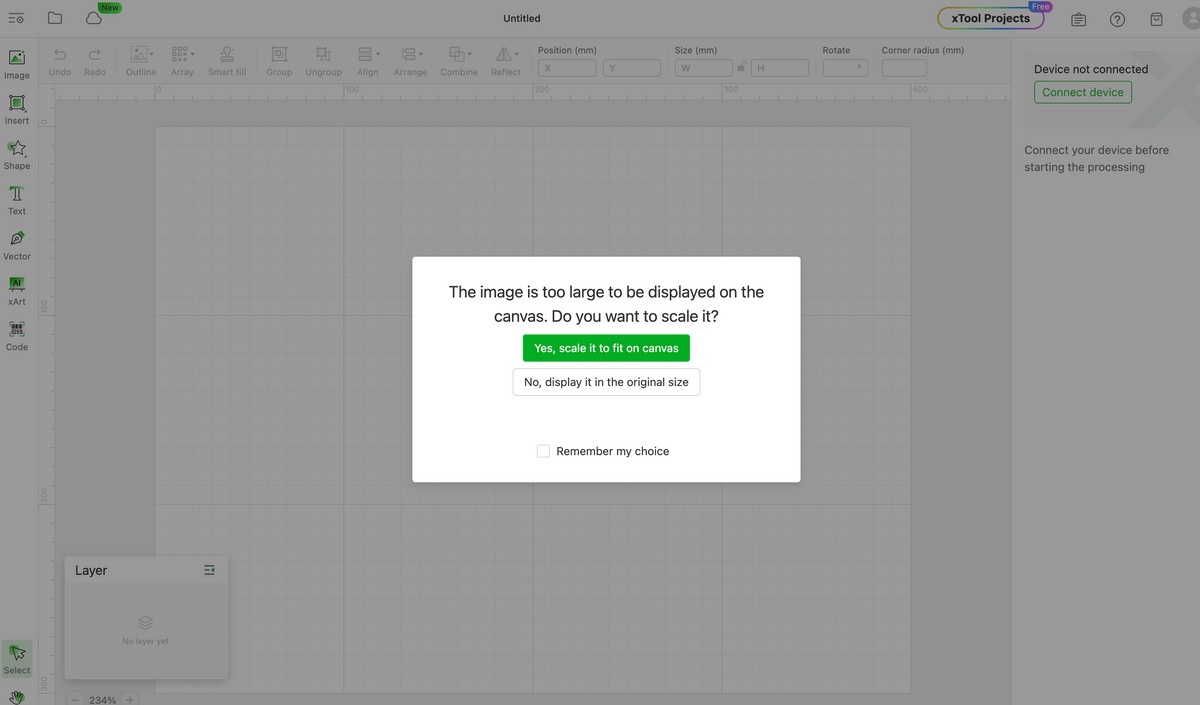Image resolution: width=1200 pixels, height=705 pixels.
Task: Click the Smart fill tool
Action: pyautogui.click(x=227, y=60)
